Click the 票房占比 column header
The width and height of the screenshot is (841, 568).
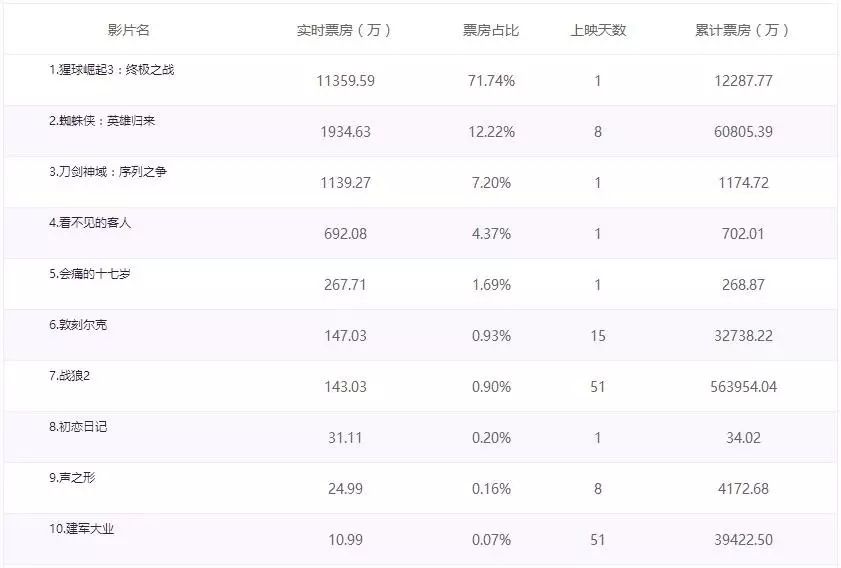(491, 30)
